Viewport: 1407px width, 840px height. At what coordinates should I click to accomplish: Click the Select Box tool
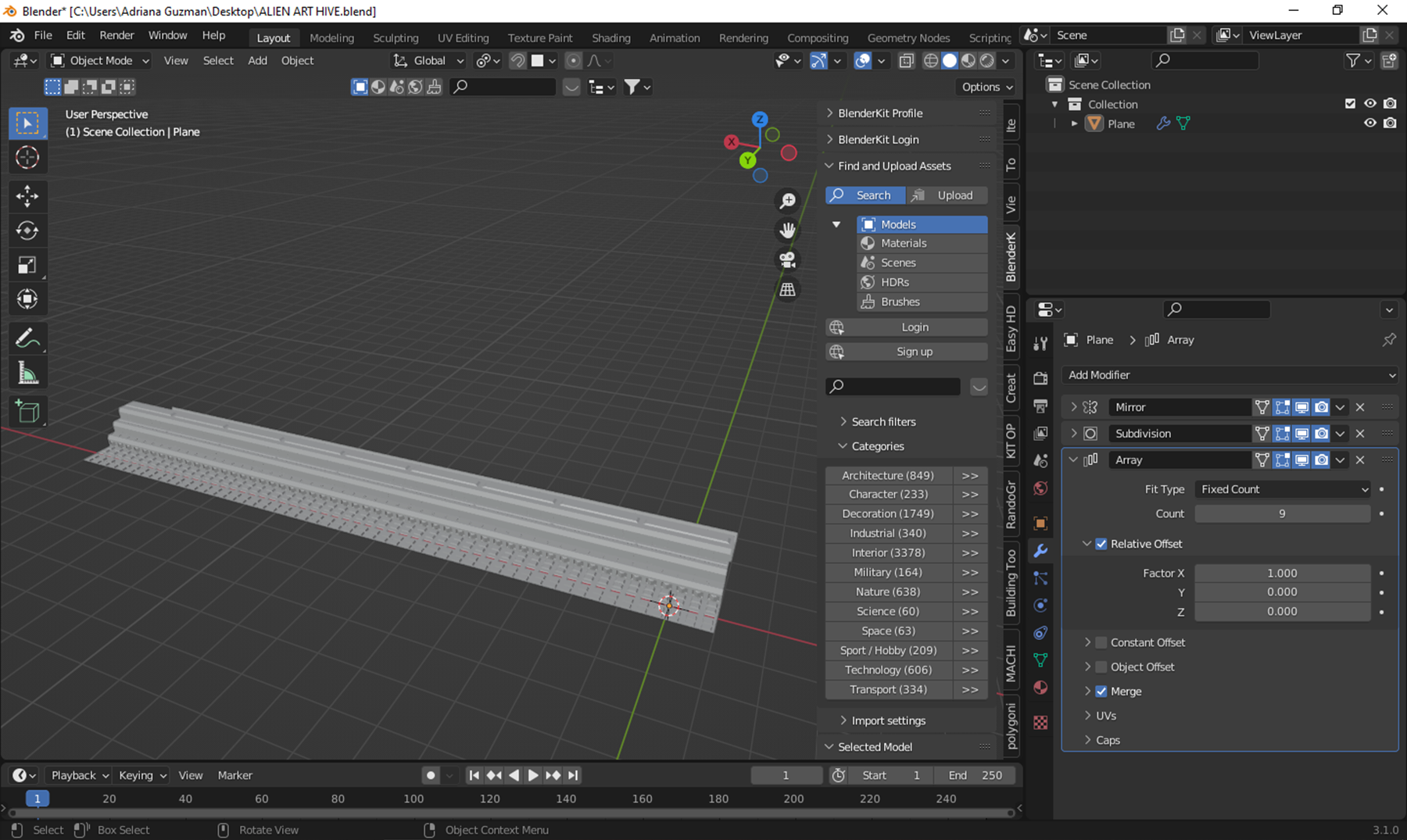[27, 123]
